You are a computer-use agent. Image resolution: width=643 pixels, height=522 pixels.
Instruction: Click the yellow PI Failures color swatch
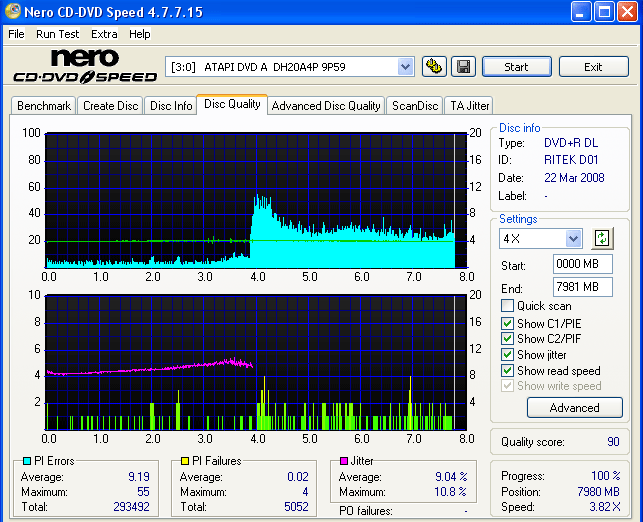pyautogui.click(x=185, y=461)
